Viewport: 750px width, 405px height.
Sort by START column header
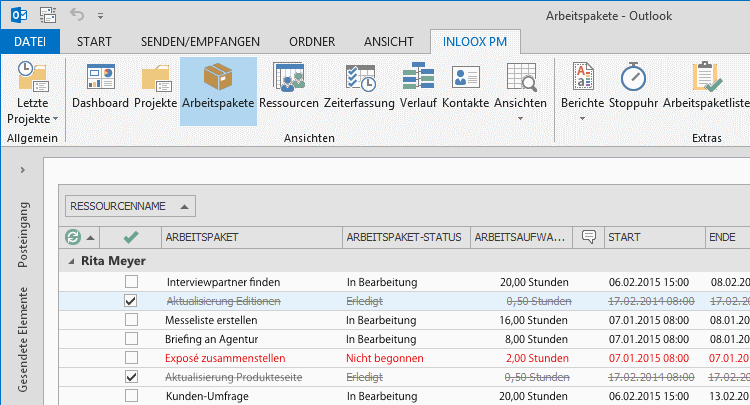[655, 237]
